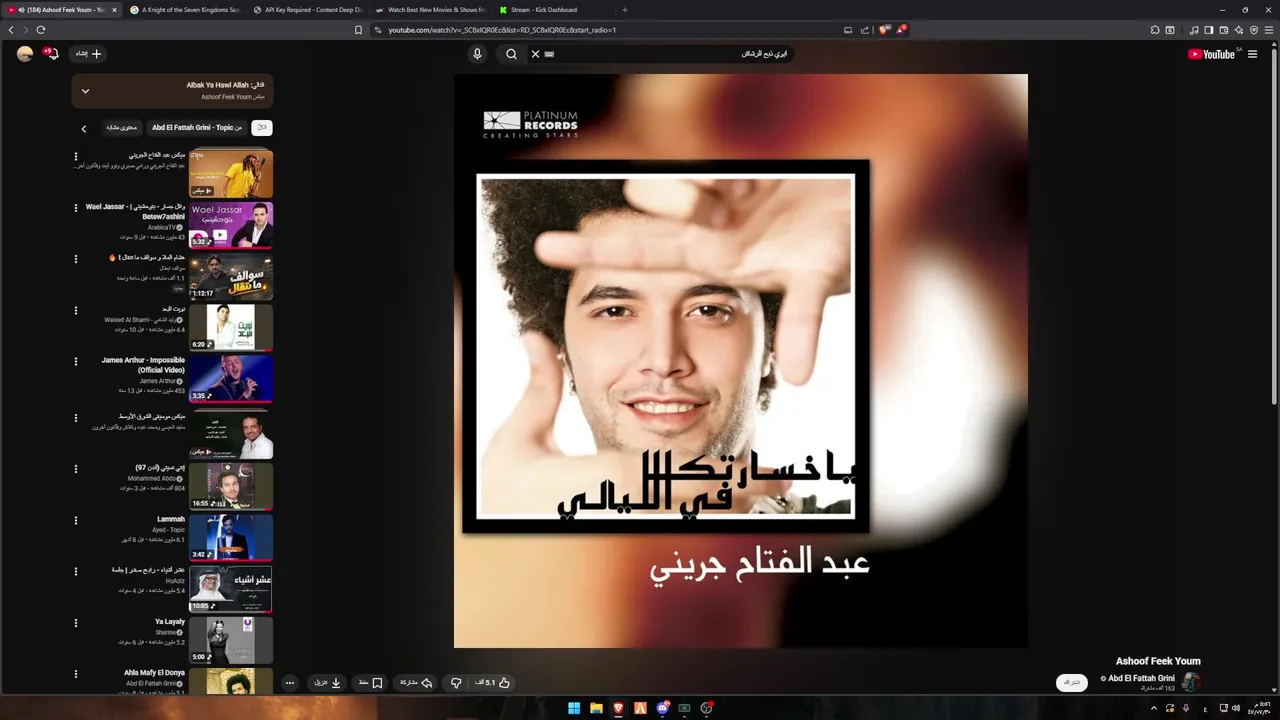Viewport: 1280px width, 720px height.
Task: Open the YouTube notifications bell
Action: click(x=51, y=54)
